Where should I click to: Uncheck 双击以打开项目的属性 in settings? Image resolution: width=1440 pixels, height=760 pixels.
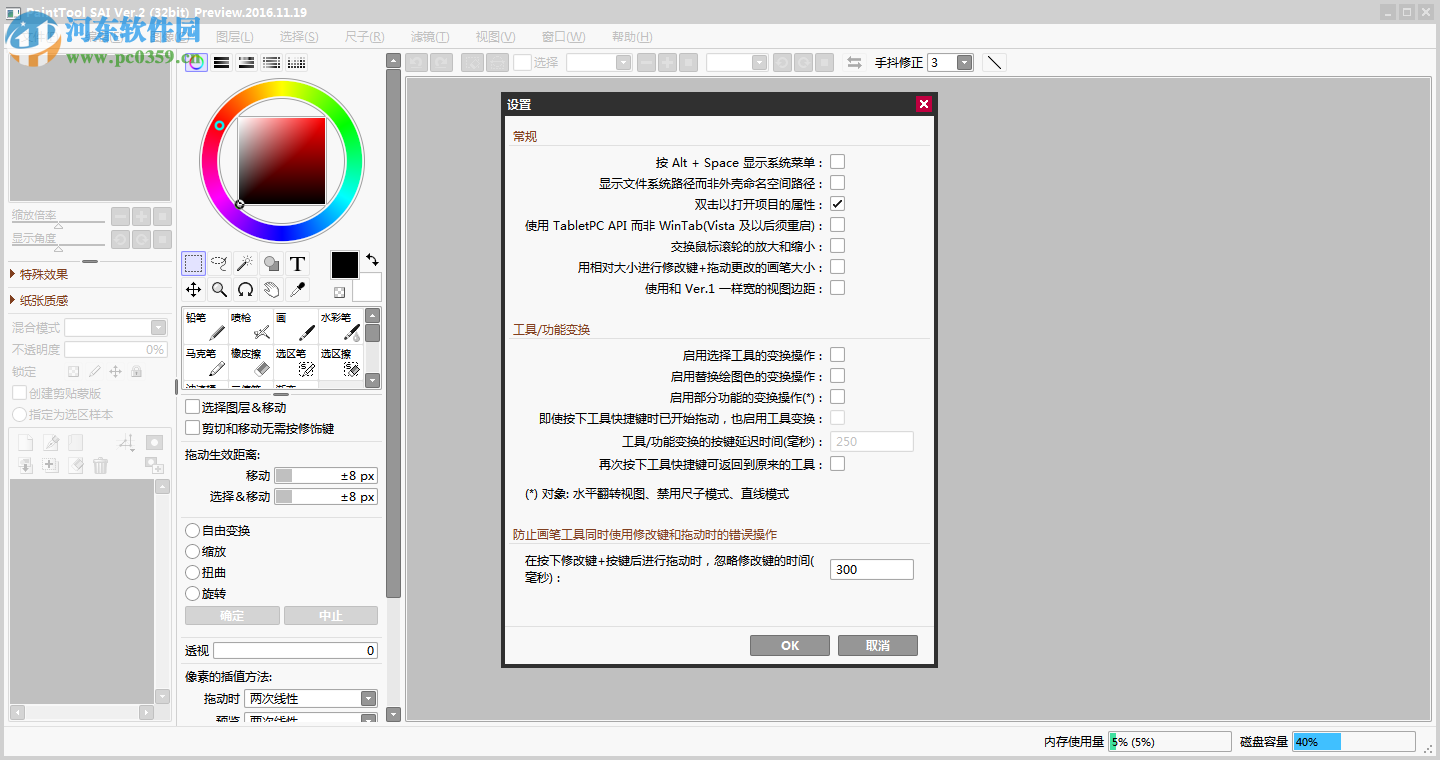[x=836, y=203]
